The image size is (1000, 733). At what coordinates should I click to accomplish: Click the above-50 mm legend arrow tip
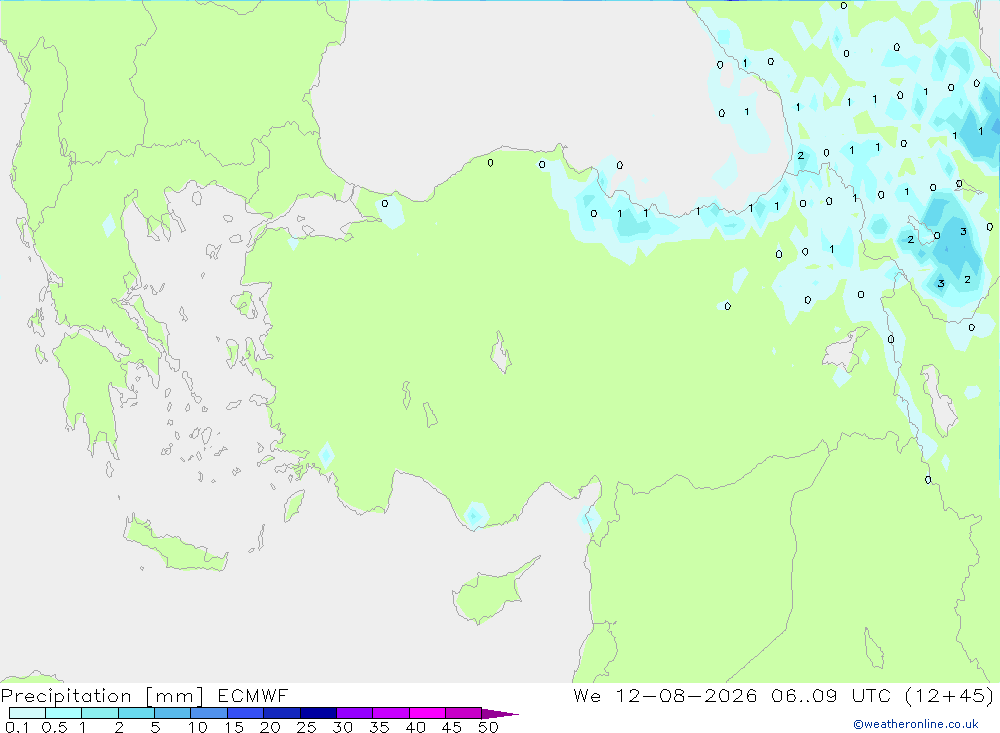tap(501, 713)
